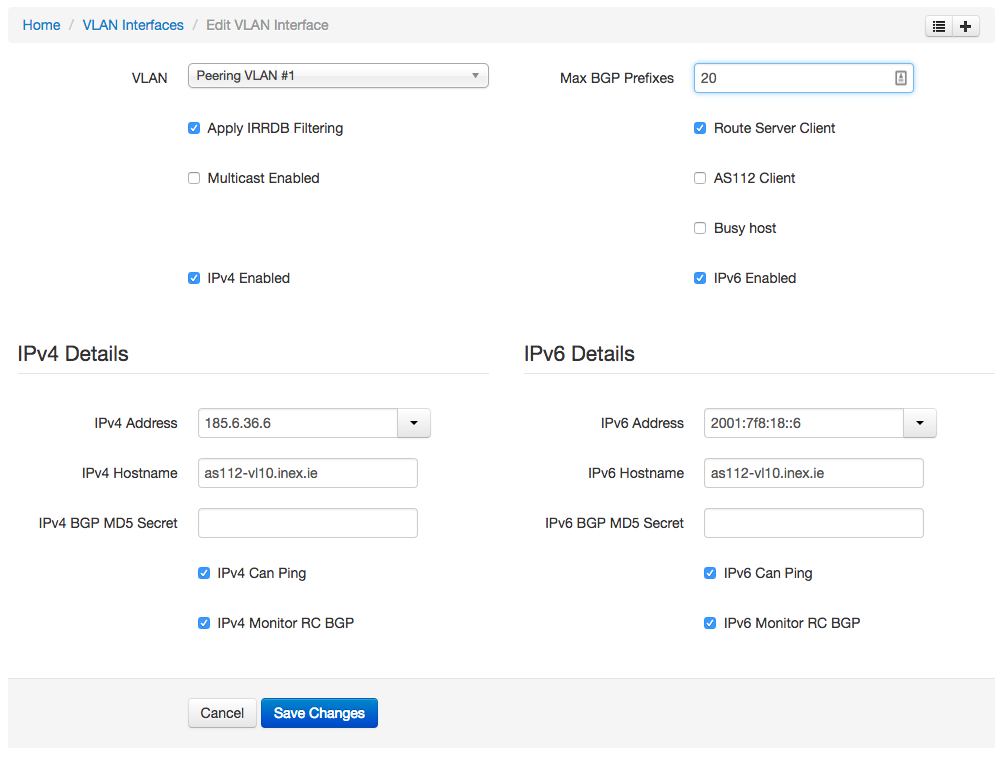Click the IPv6 Address text field
This screenshot has width=1002, height=757.
(x=804, y=423)
